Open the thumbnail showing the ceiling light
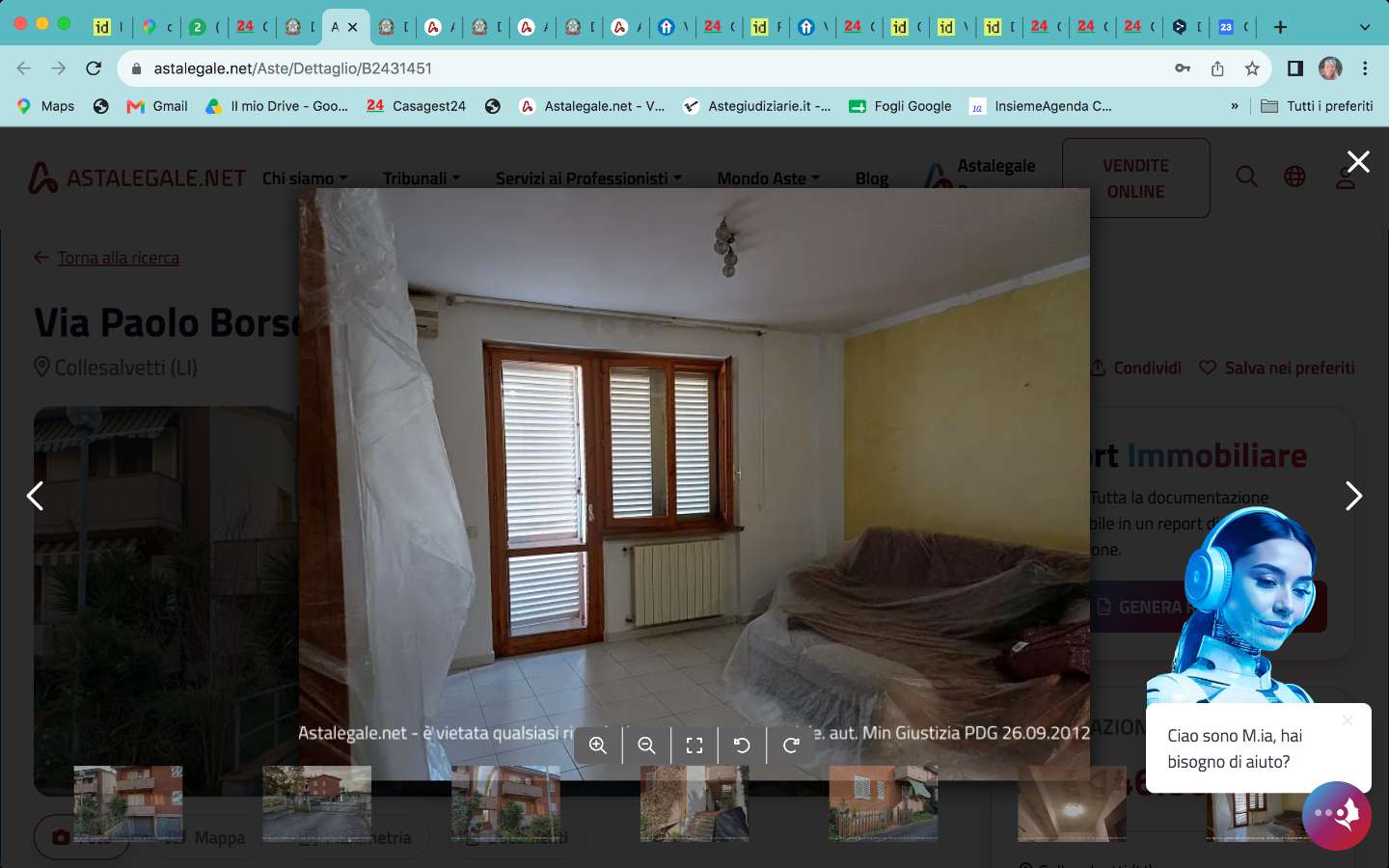 point(1072,803)
